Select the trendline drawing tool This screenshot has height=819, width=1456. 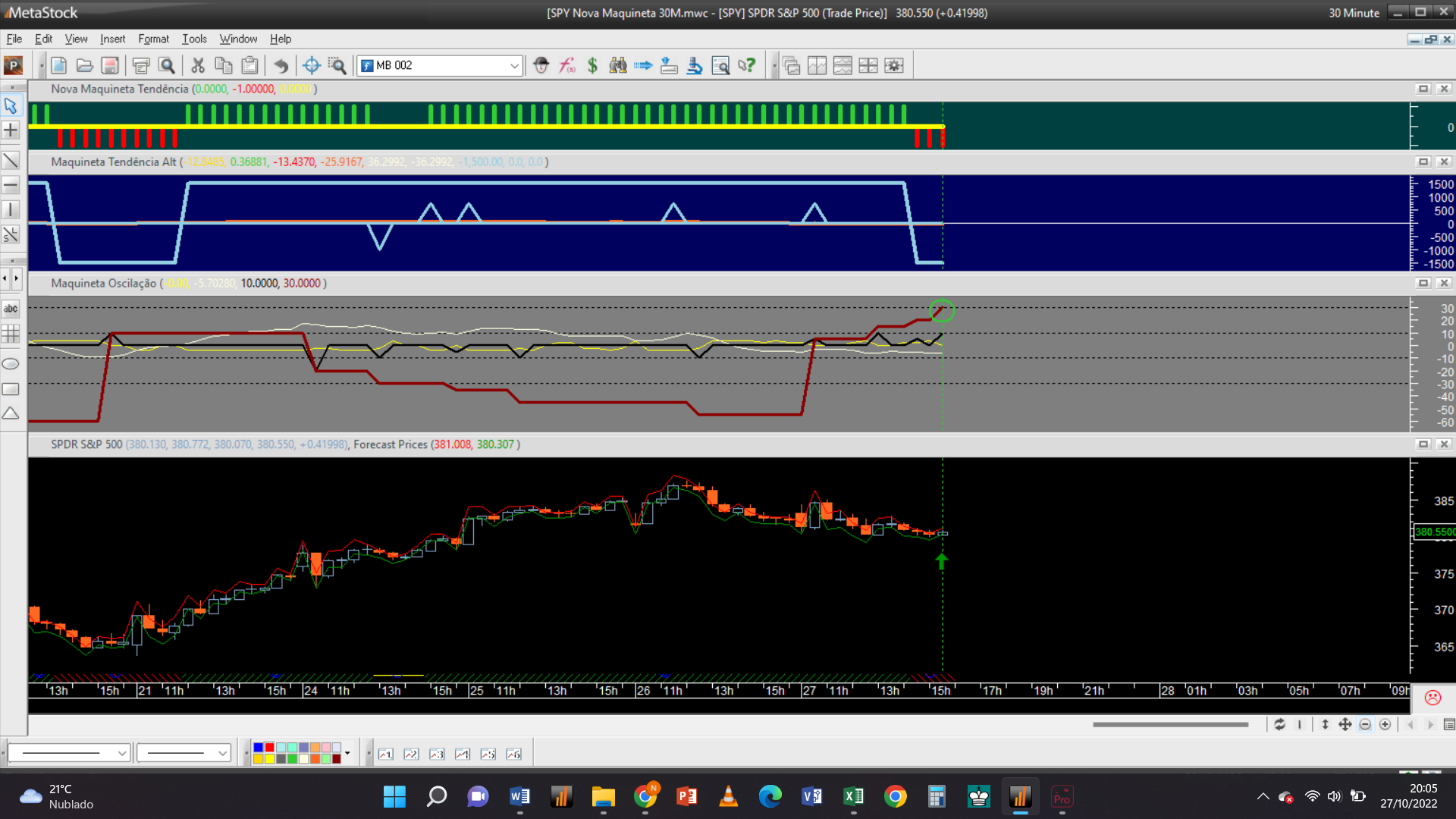point(11,160)
